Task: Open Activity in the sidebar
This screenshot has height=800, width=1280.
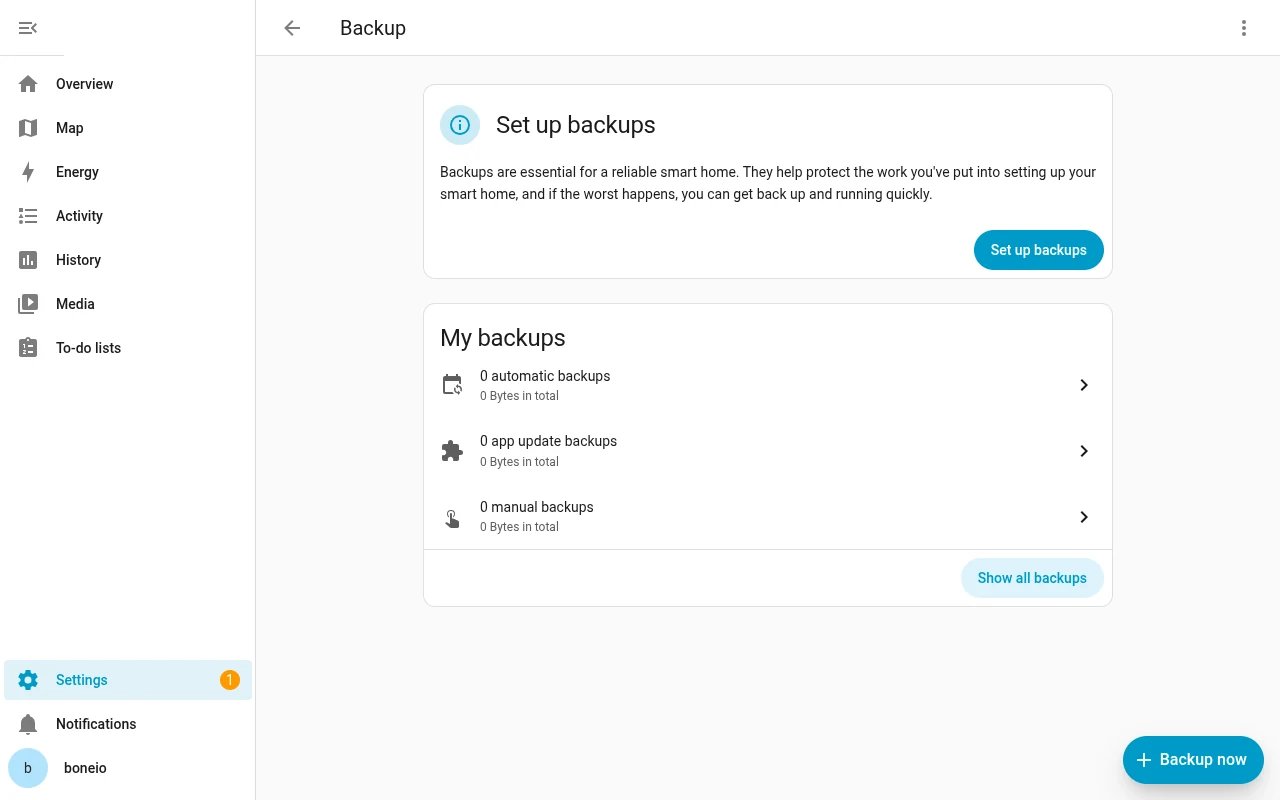Action: pyautogui.click(x=128, y=216)
